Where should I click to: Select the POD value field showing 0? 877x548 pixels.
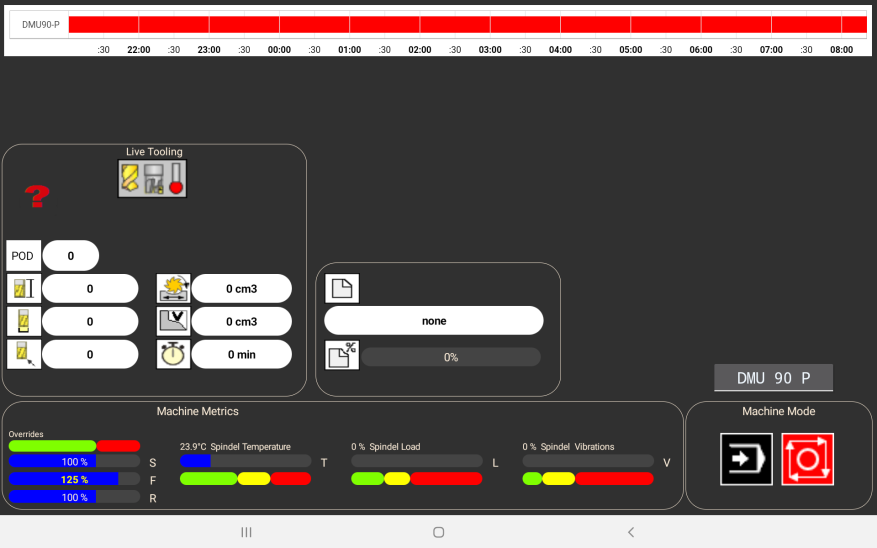coord(70,256)
